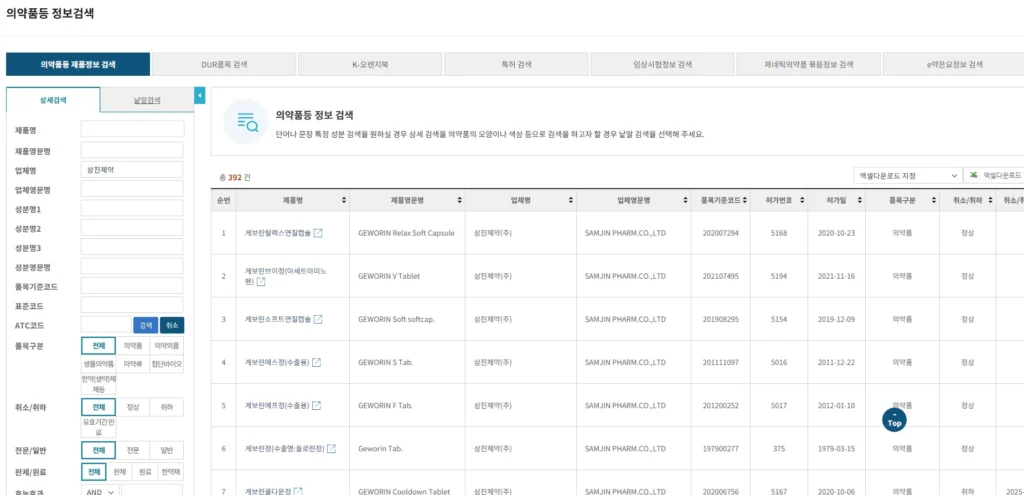Click the 표준코드 input field

pyautogui.click(x=133, y=306)
